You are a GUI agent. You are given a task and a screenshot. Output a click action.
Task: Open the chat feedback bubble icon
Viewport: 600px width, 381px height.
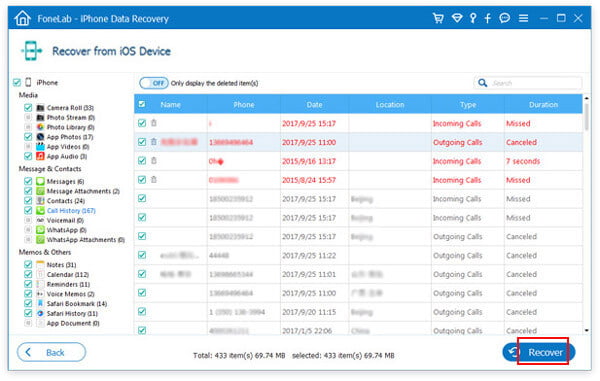click(505, 18)
